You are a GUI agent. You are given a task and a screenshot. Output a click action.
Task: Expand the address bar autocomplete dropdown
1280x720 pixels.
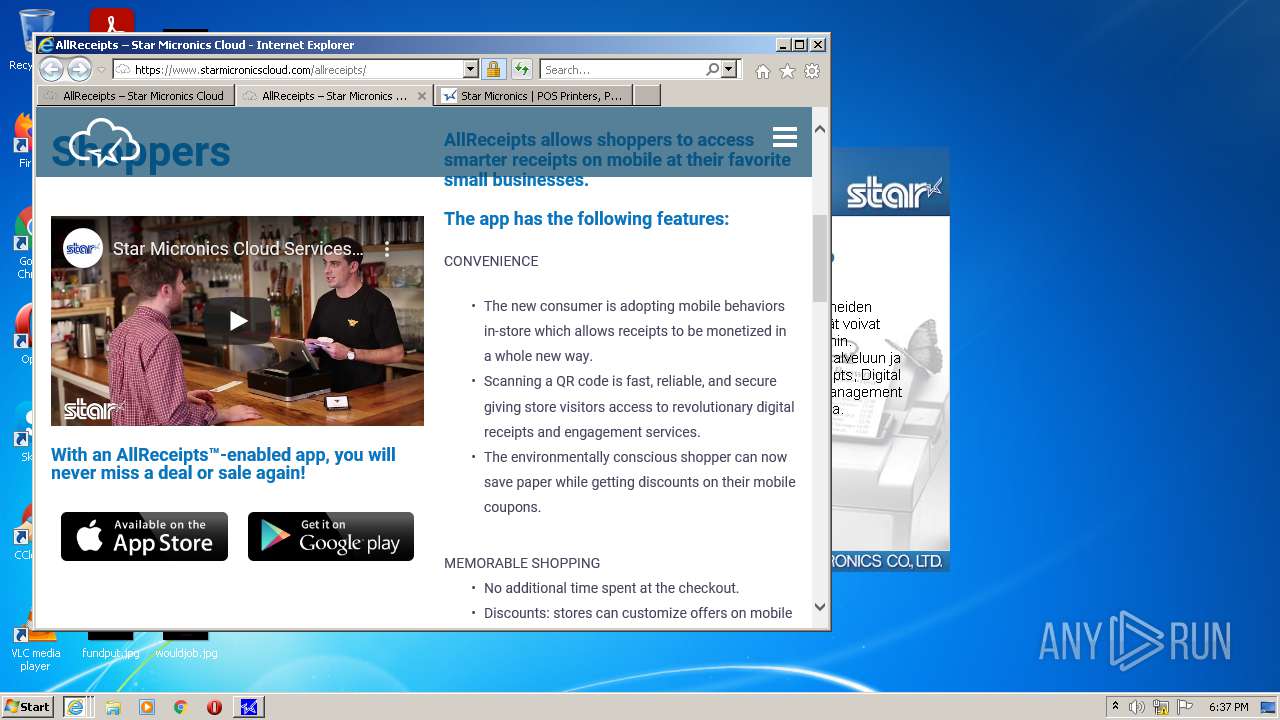point(471,70)
